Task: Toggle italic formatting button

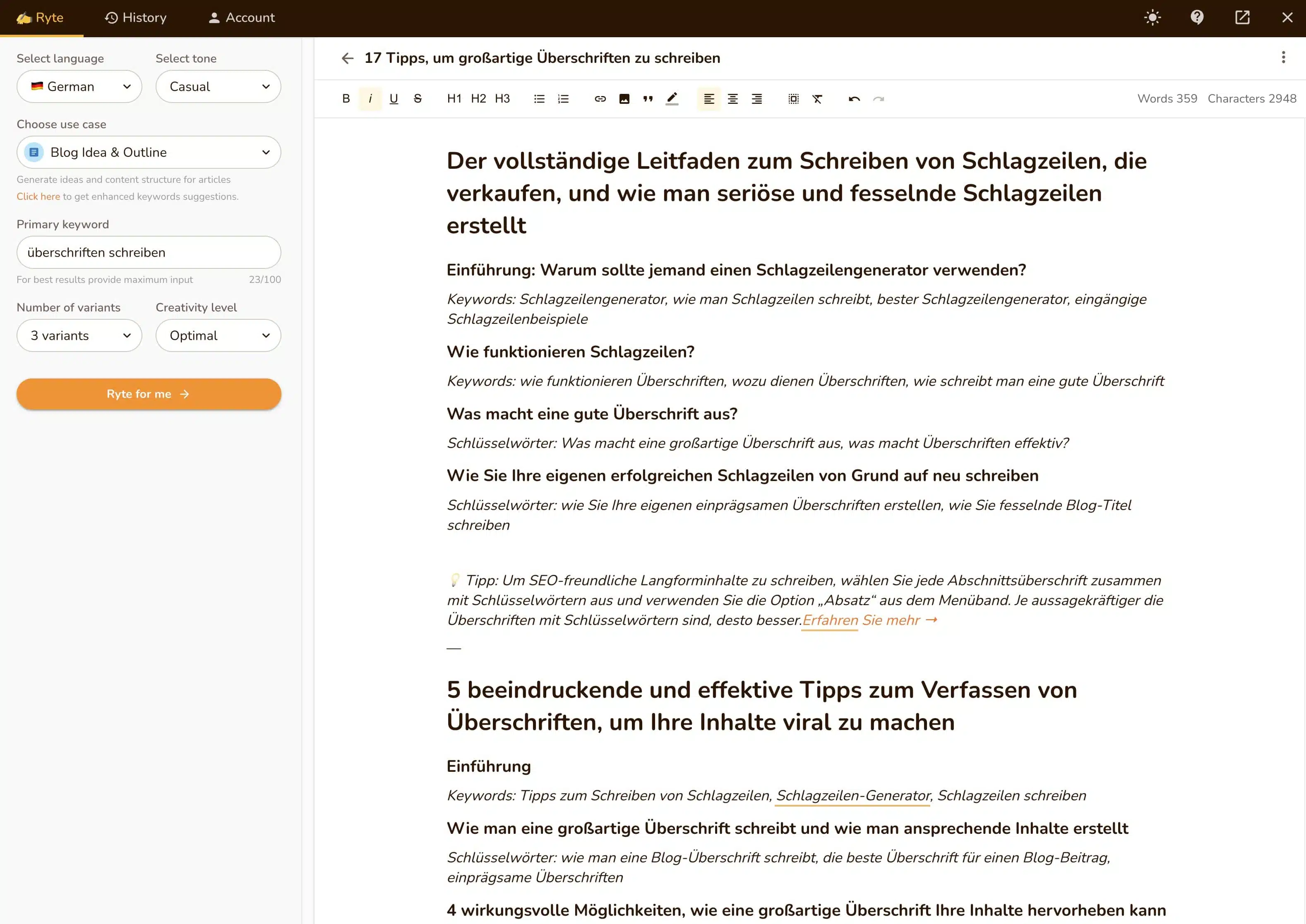Action: click(x=370, y=98)
